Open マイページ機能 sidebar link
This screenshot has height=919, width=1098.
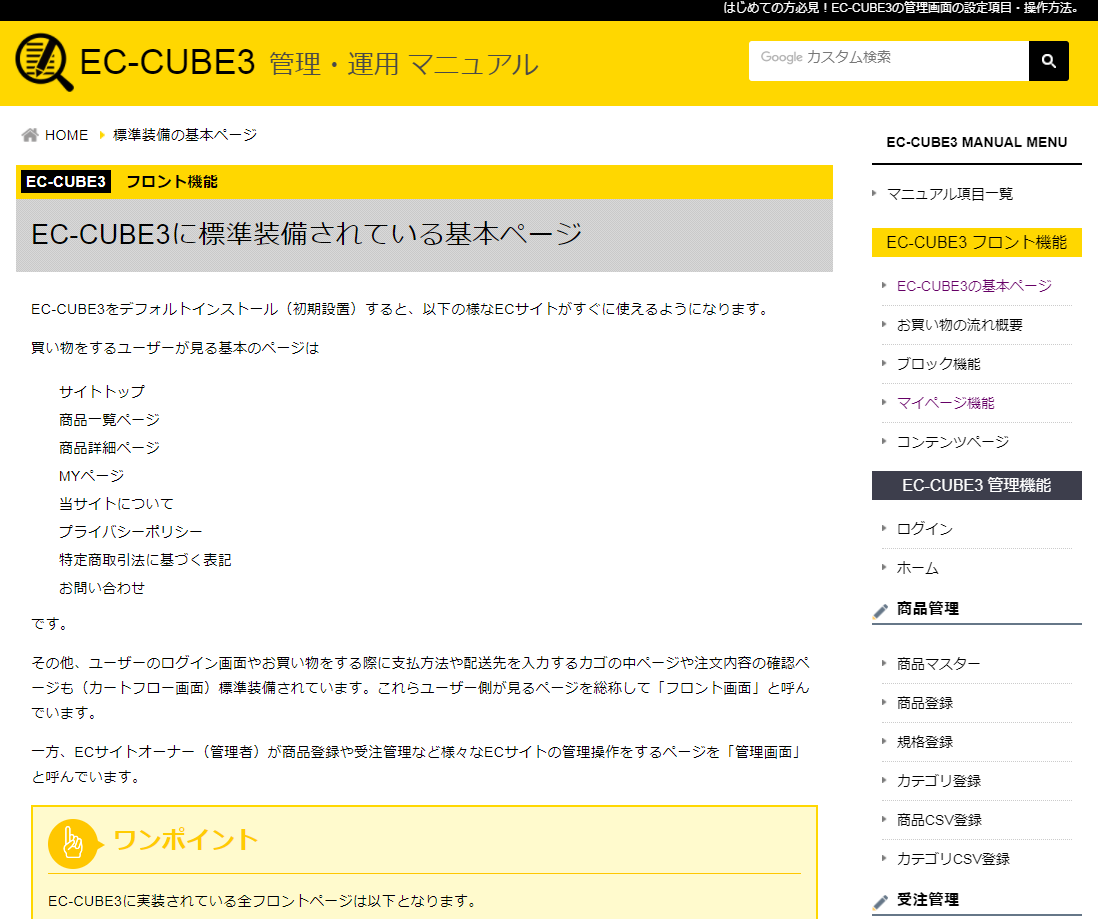click(x=945, y=403)
